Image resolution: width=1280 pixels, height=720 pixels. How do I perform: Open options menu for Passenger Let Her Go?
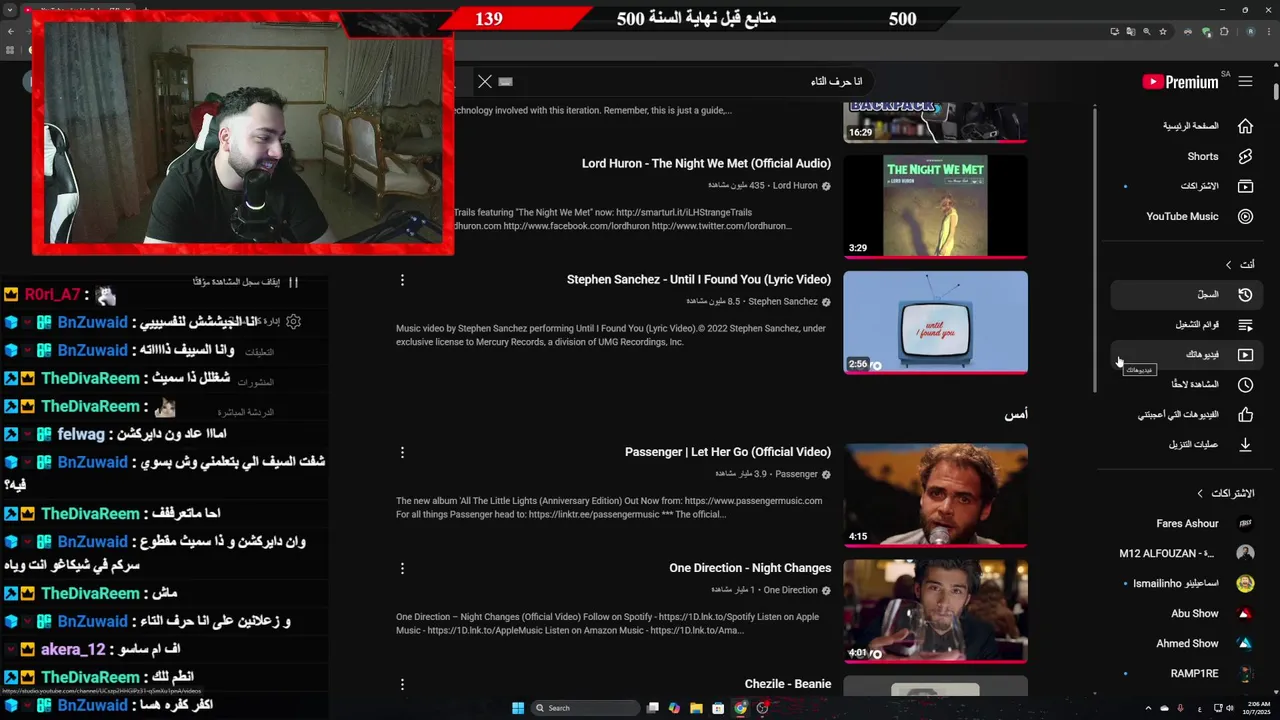coord(402,452)
